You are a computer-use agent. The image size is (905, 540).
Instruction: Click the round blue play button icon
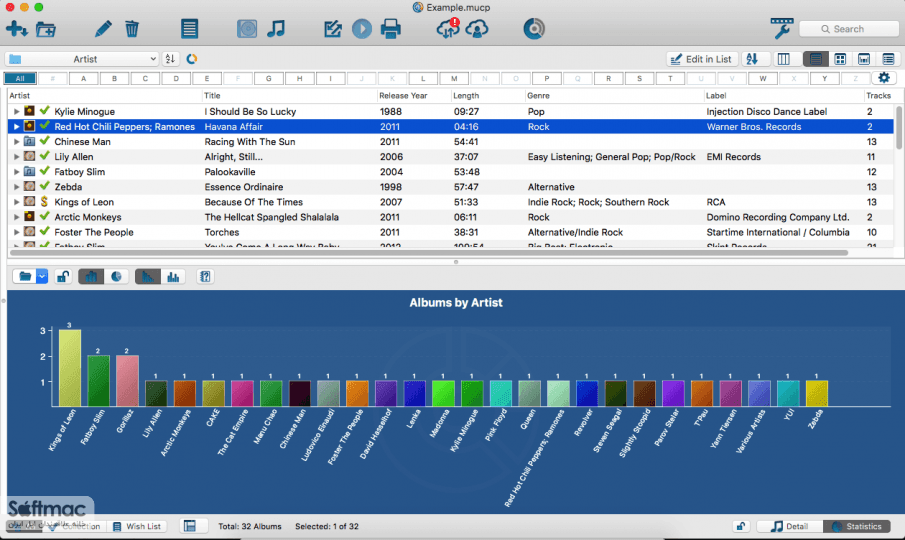(x=362, y=28)
